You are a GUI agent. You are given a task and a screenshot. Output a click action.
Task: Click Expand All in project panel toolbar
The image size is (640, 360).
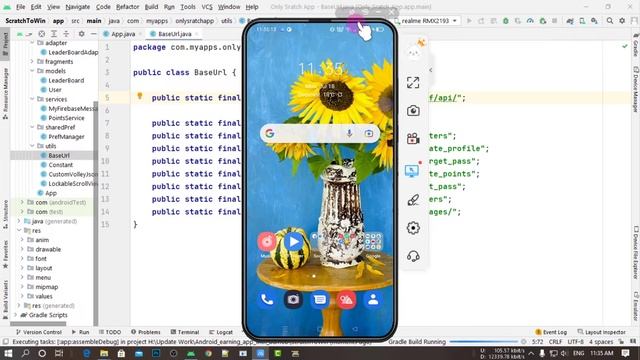click(54, 34)
